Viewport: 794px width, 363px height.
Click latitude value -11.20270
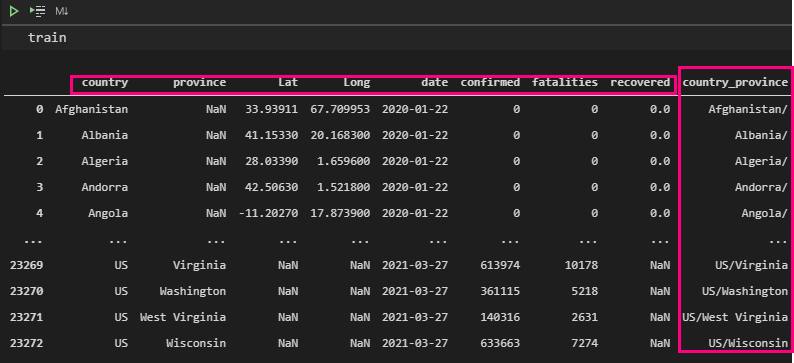[x=268, y=213]
